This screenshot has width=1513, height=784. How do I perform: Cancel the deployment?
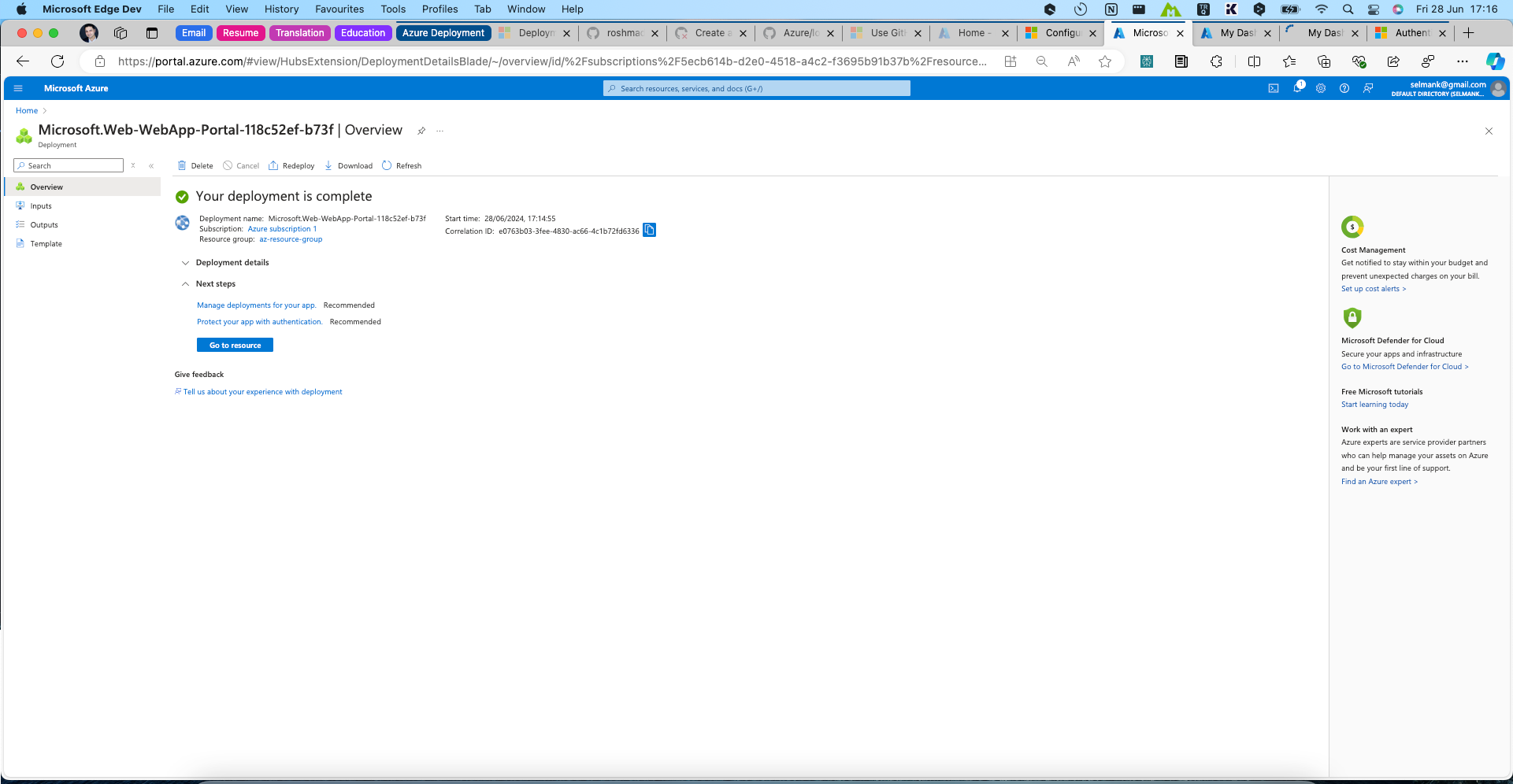(x=241, y=166)
